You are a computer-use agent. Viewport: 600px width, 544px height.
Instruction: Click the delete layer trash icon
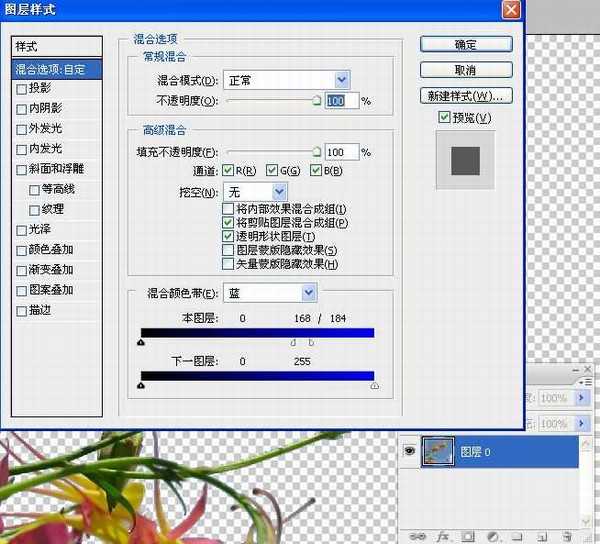point(566,537)
